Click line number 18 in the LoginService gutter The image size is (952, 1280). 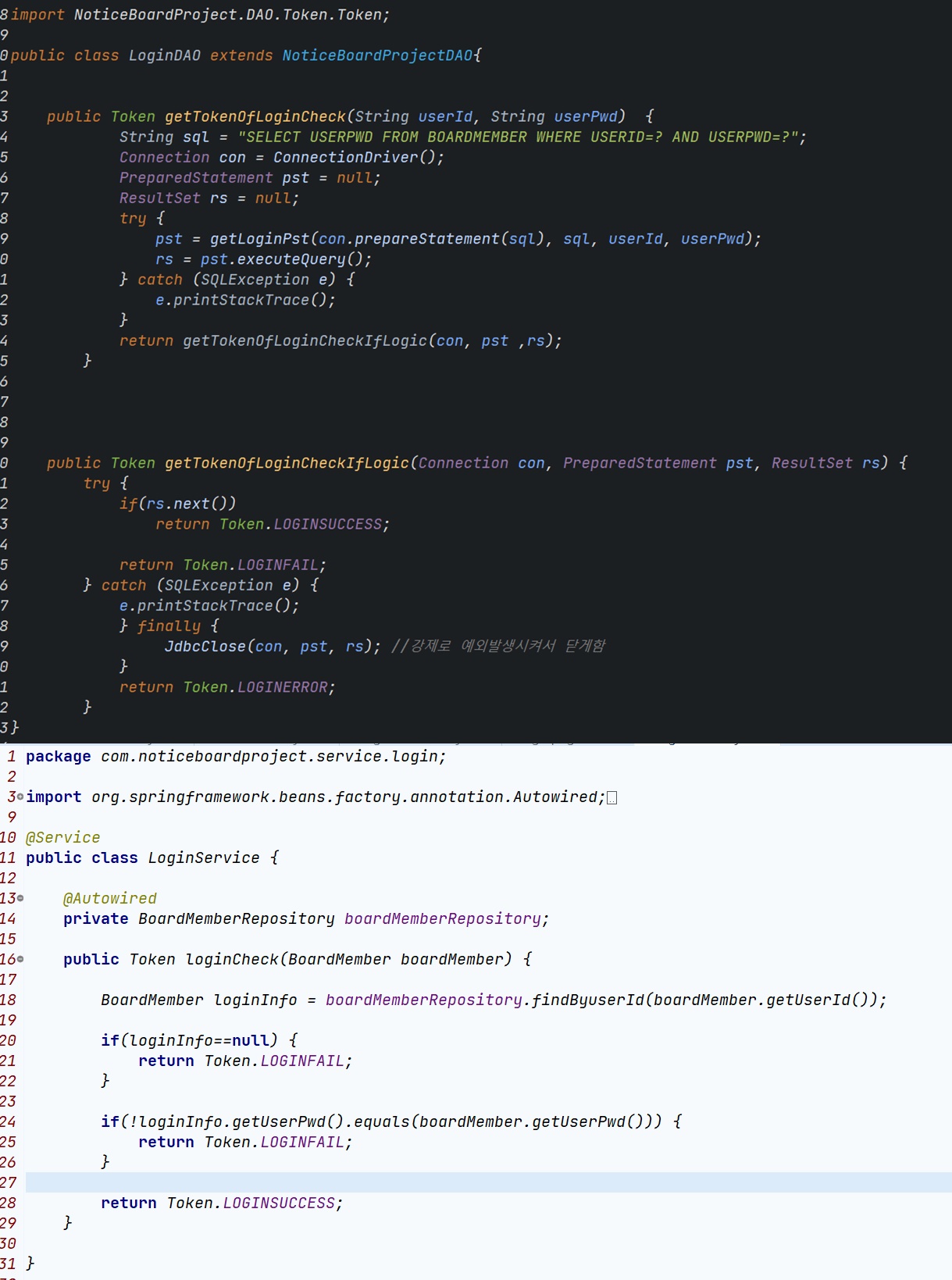pos(8,1000)
